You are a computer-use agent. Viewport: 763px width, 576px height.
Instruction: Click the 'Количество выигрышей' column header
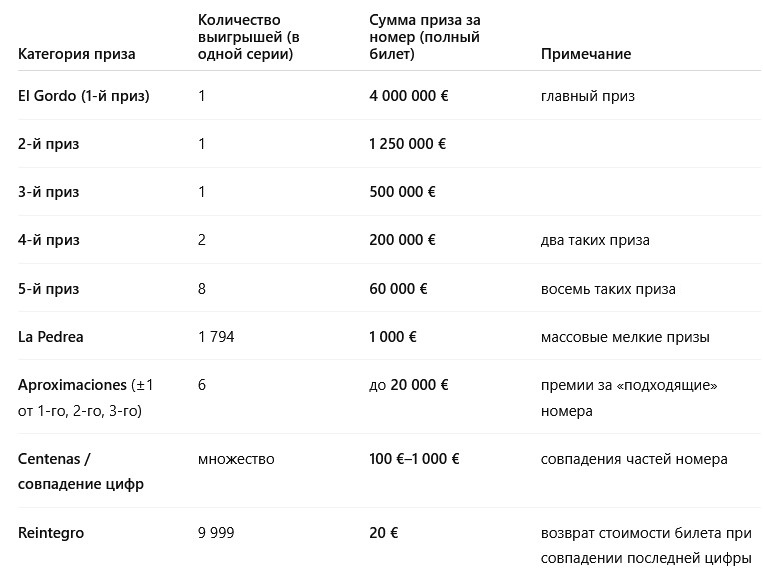(249, 37)
